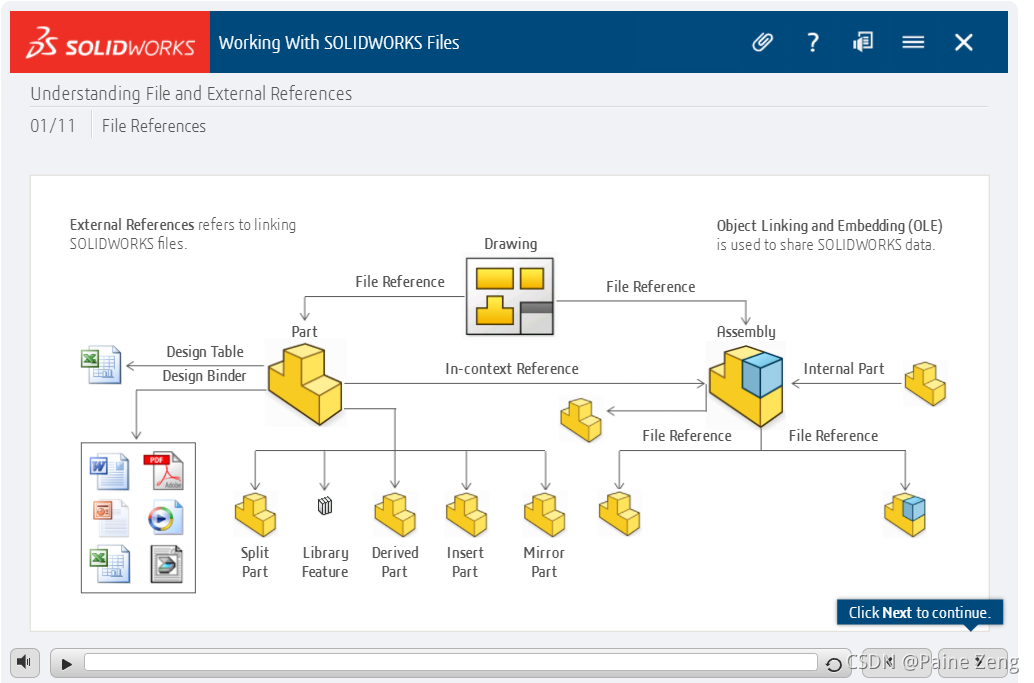Click the Drawing sheet icon
Viewport: 1034px width, 683px height.
[510, 296]
